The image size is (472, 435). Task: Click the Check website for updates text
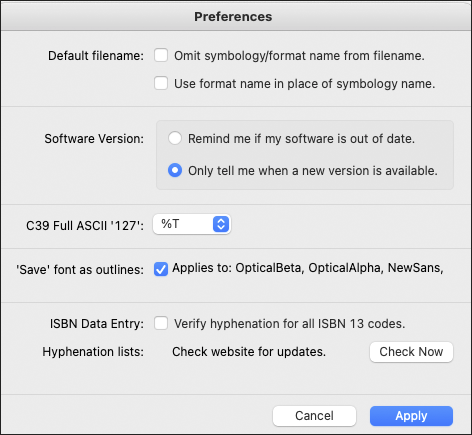click(x=249, y=352)
